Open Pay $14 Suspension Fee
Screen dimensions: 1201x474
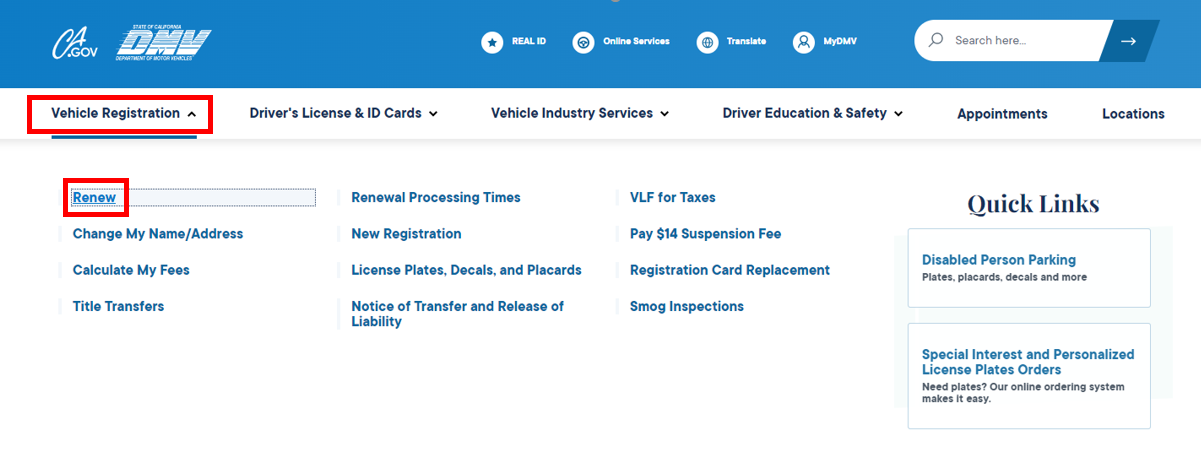[x=706, y=234]
